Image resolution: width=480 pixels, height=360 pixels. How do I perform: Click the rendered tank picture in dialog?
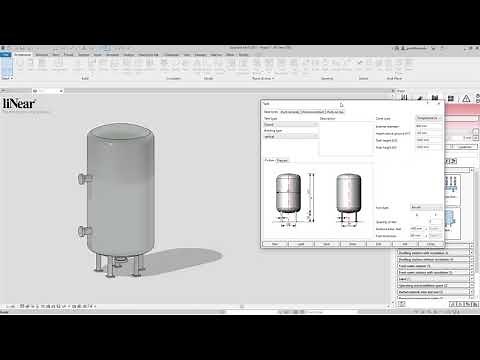[x=348, y=199]
